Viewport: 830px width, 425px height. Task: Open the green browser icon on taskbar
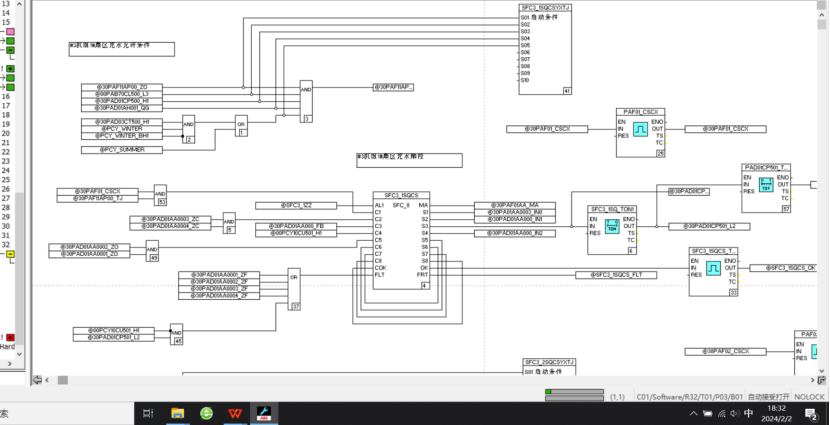tap(206, 413)
